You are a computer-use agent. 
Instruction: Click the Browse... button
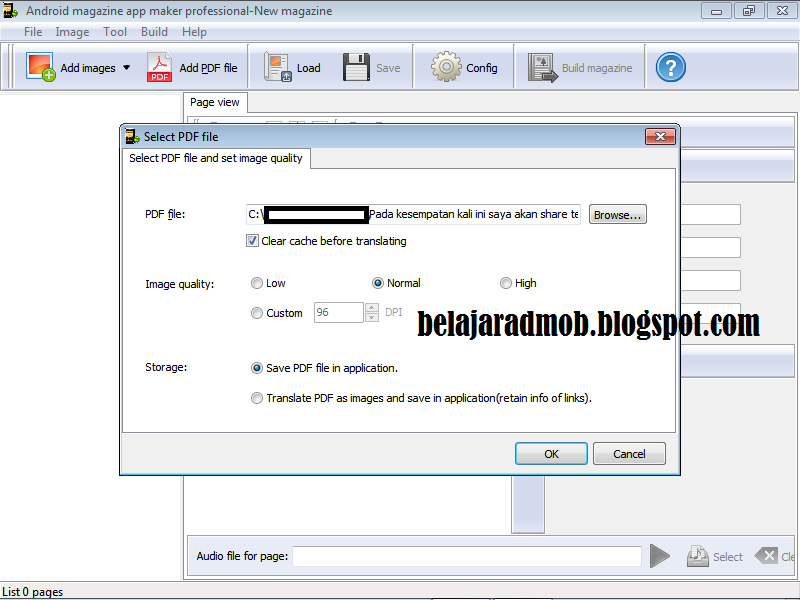[617, 214]
